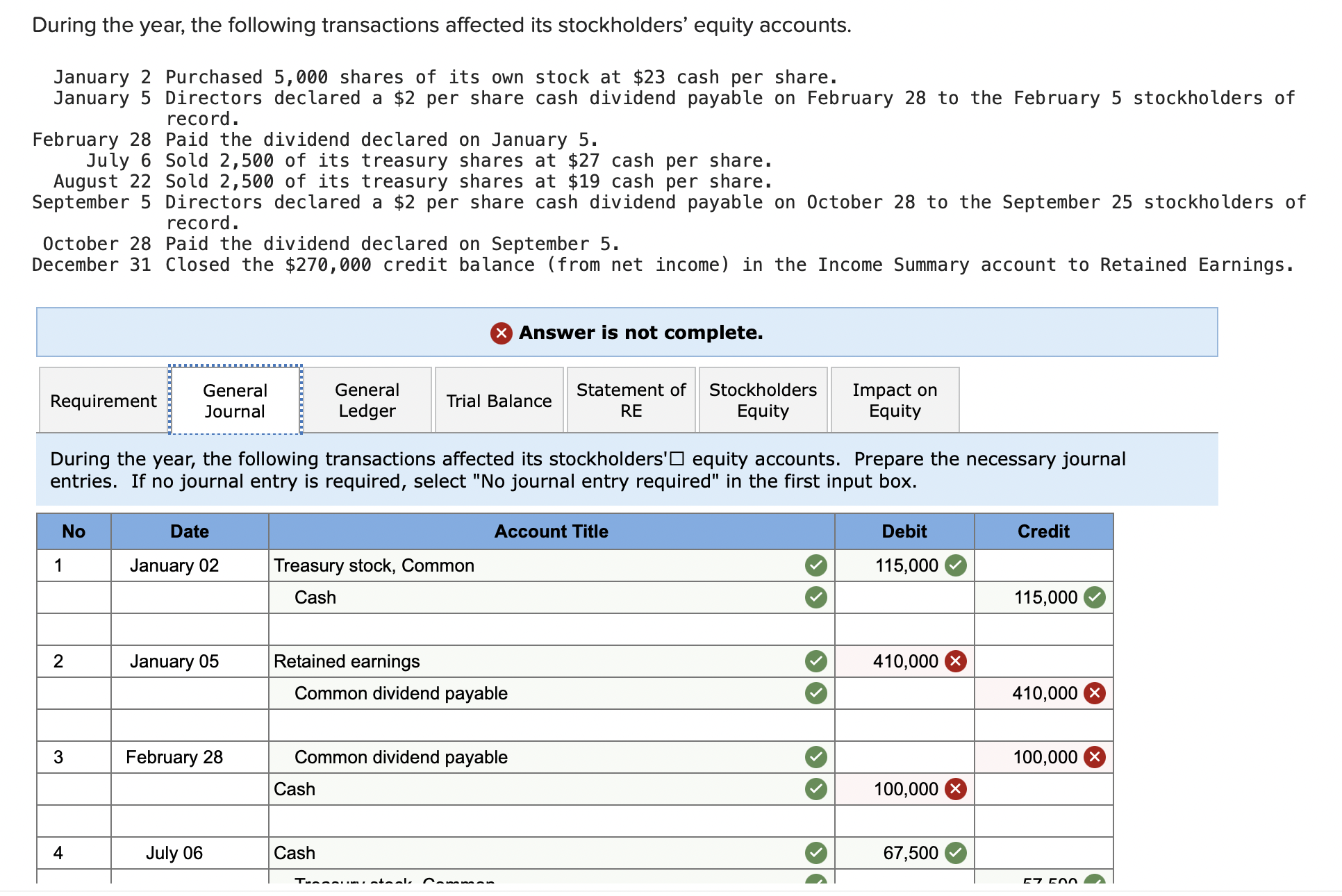Click the red X icon in Answer is not complete banner

coord(500,333)
